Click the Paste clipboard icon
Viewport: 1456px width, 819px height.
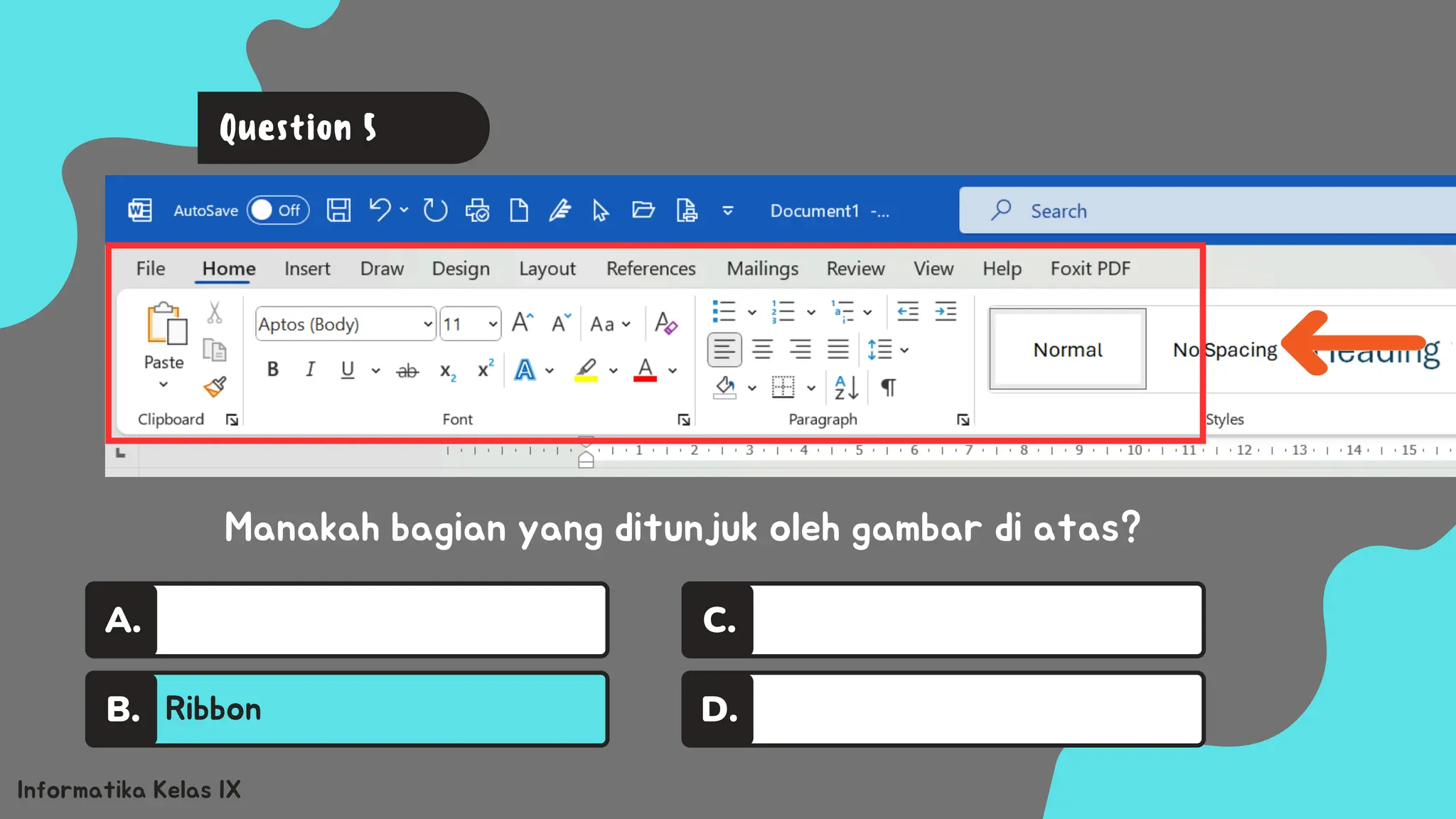click(167, 323)
